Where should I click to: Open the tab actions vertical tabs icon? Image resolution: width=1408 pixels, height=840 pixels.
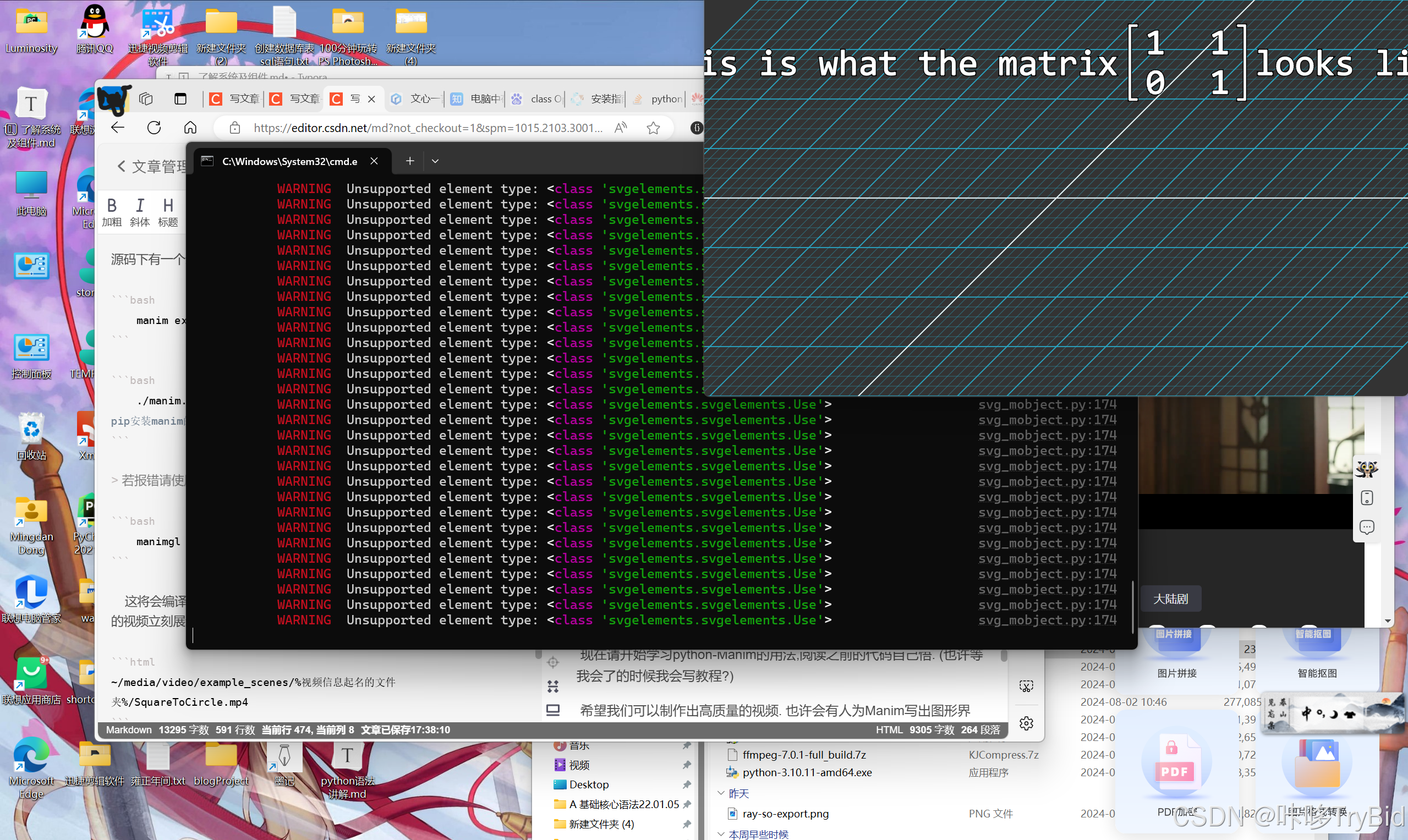coord(180,99)
